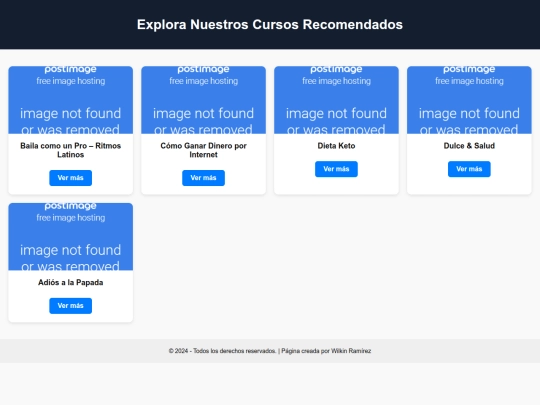Select the Baila como un Pro course thumbnail
Screen dimensions: 540x405
(x=71, y=100)
